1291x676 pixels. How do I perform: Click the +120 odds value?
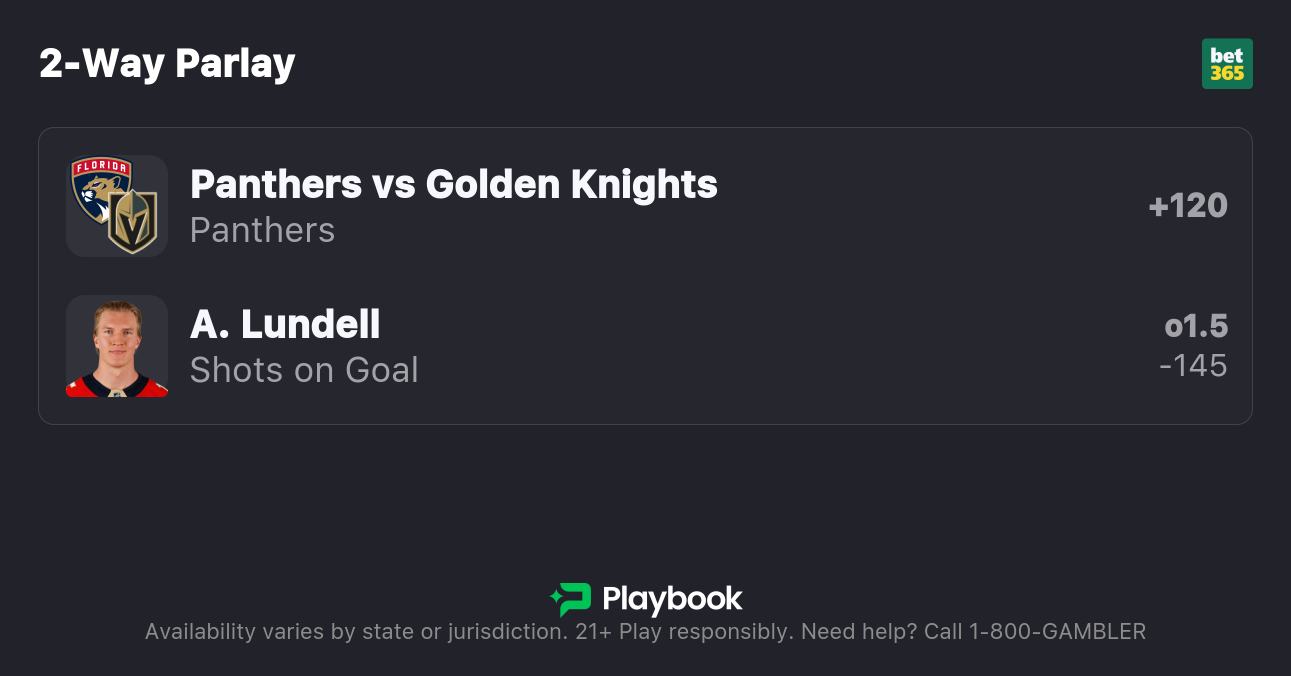pos(1188,206)
